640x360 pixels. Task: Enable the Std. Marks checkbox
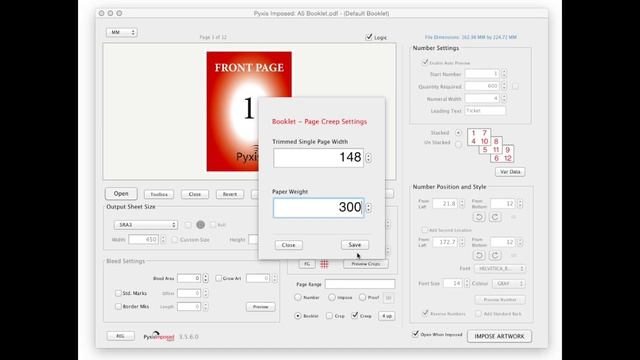pyautogui.click(x=118, y=293)
